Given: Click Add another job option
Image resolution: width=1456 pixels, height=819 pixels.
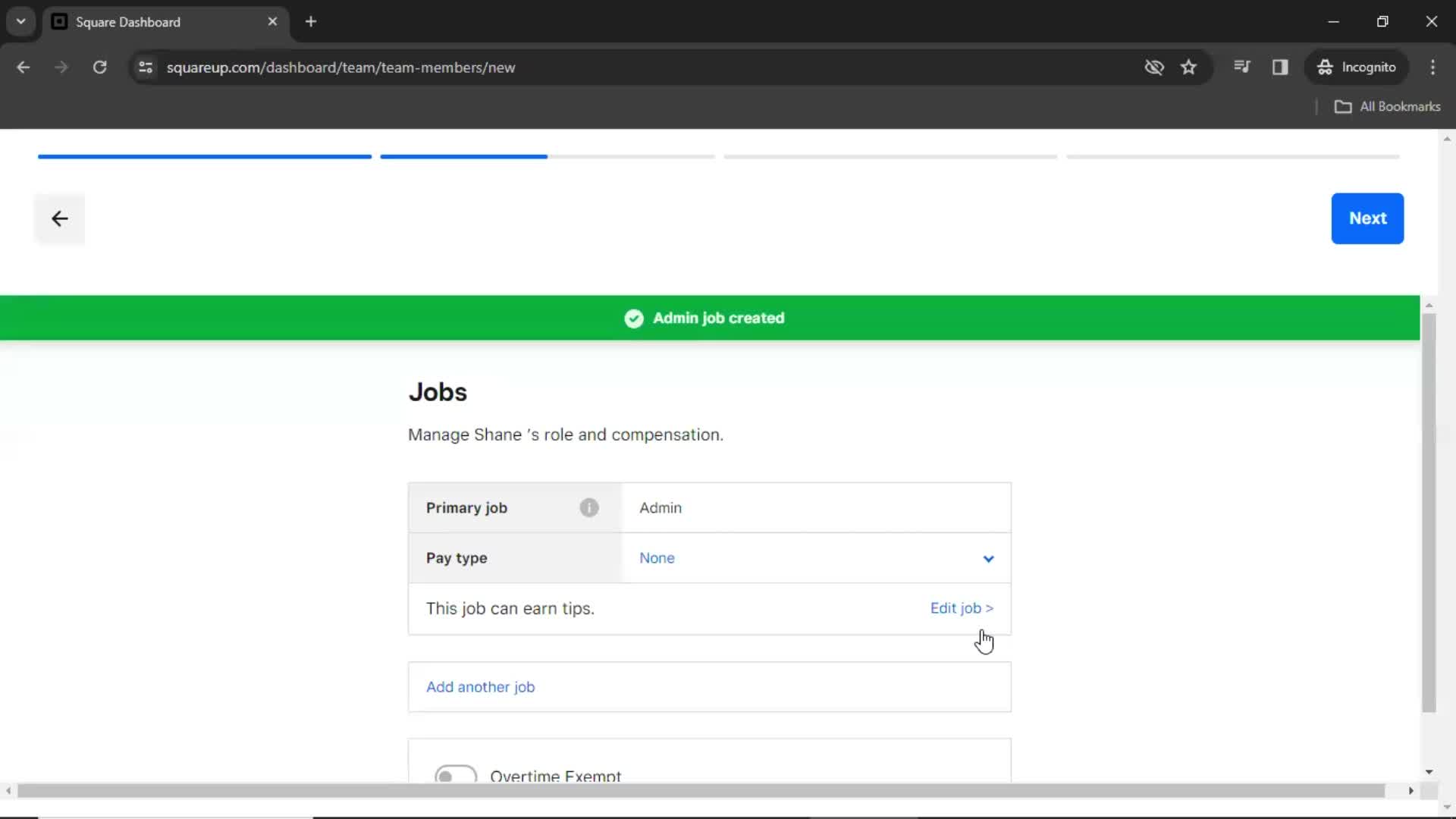Looking at the screenshot, I should click(481, 687).
